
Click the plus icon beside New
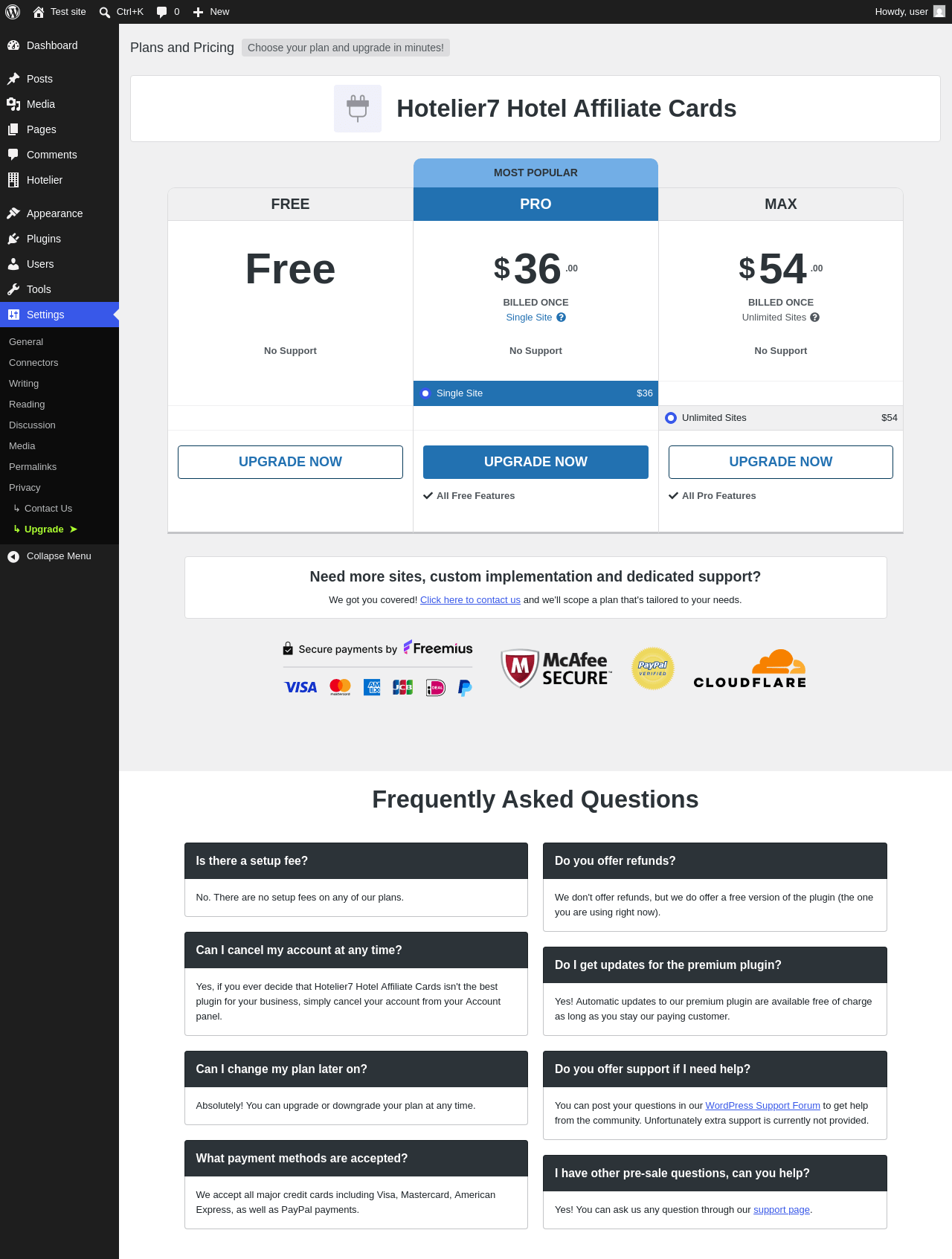click(198, 12)
